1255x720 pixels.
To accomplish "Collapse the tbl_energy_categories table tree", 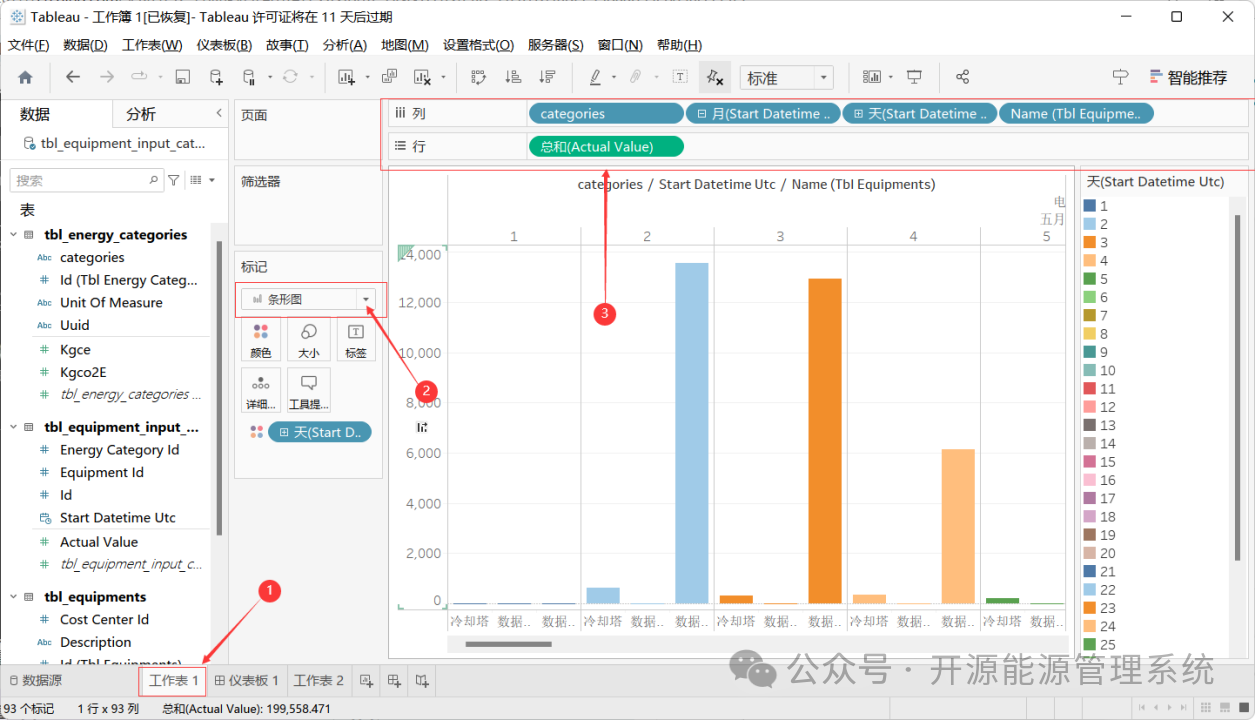I will (14, 235).
